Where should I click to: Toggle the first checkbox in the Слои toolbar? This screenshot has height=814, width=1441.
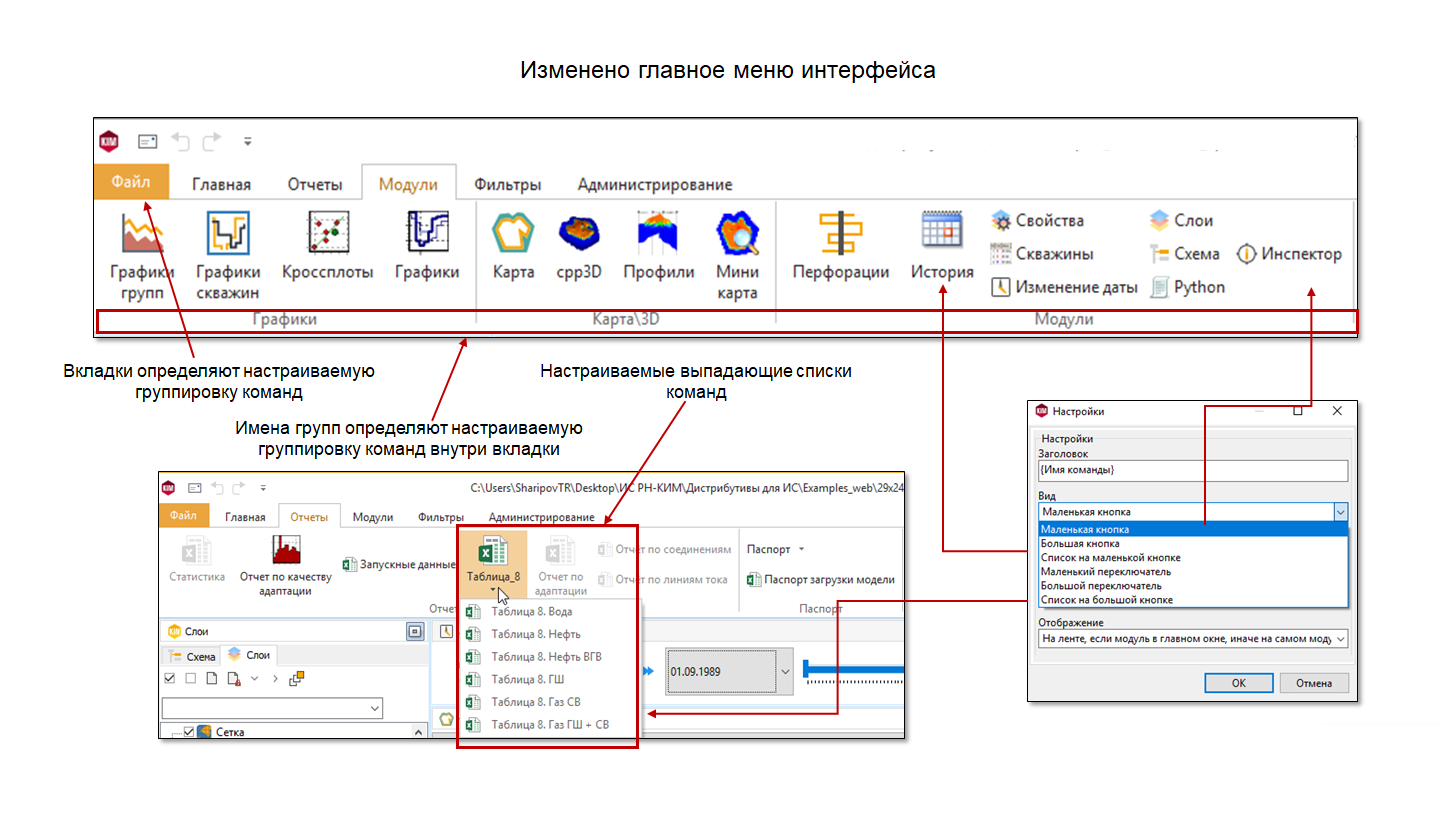pos(169,678)
